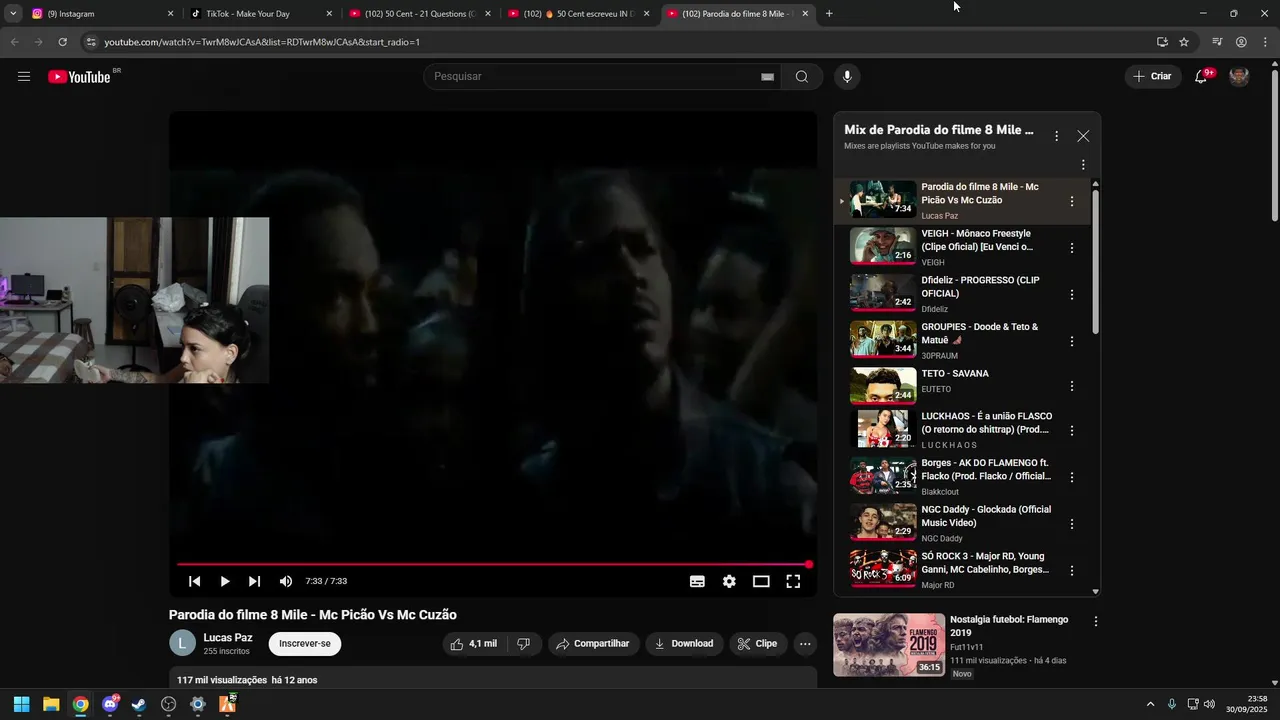Viewport: 1280px width, 720px height.
Task: Click the search magnifier button
Action: coord(802,77)
